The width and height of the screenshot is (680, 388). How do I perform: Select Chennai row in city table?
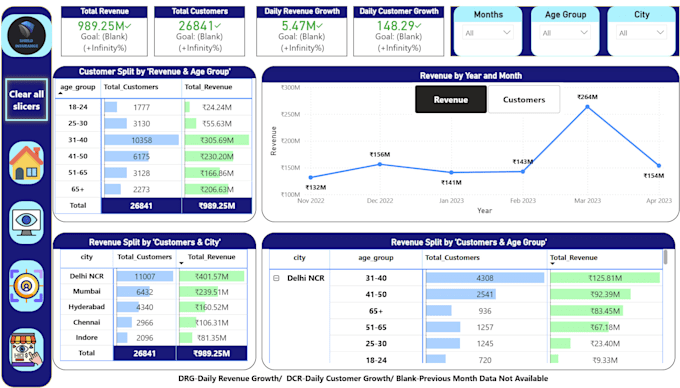pos(87,323)
